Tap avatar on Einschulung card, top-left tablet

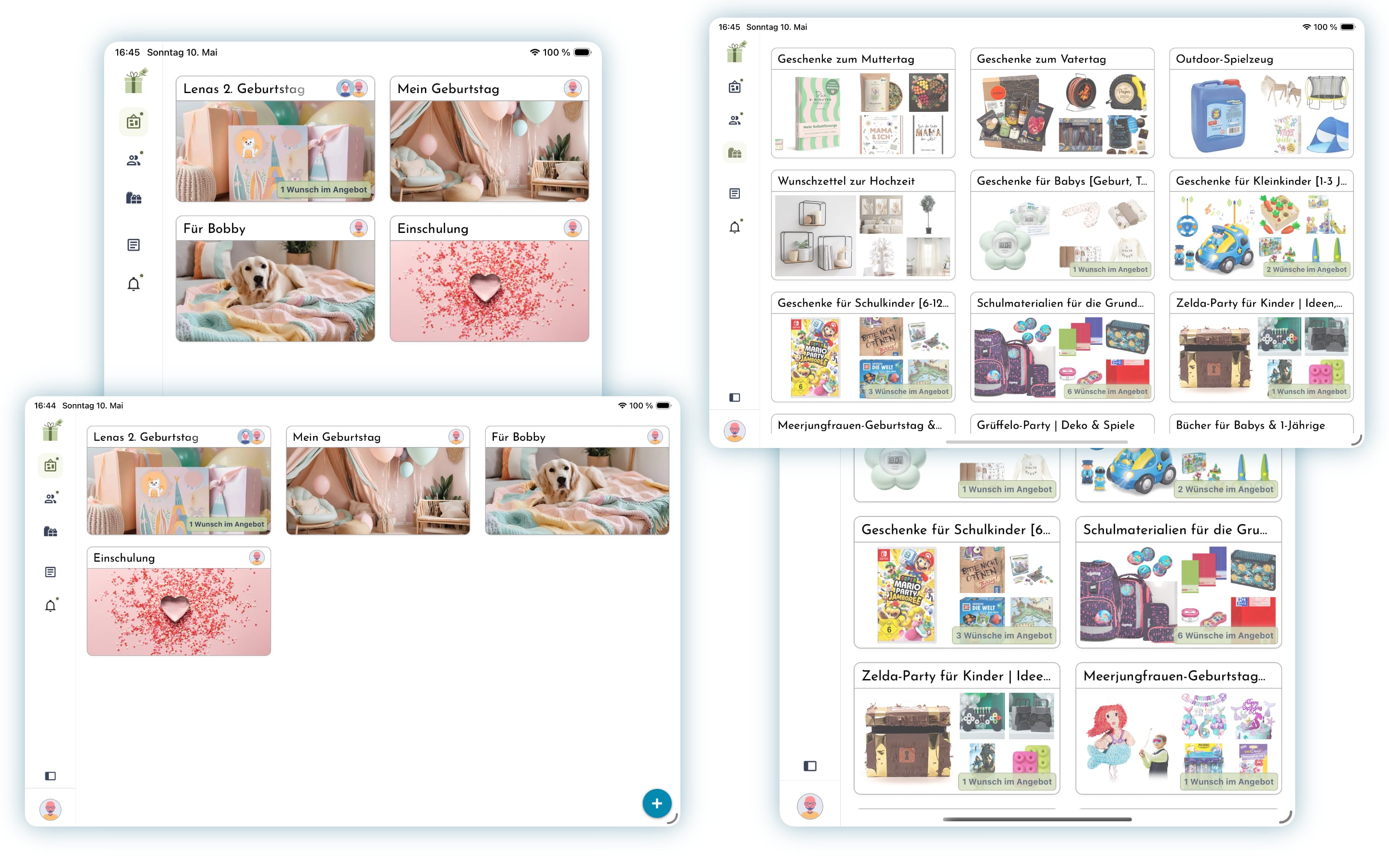(572, 228)
